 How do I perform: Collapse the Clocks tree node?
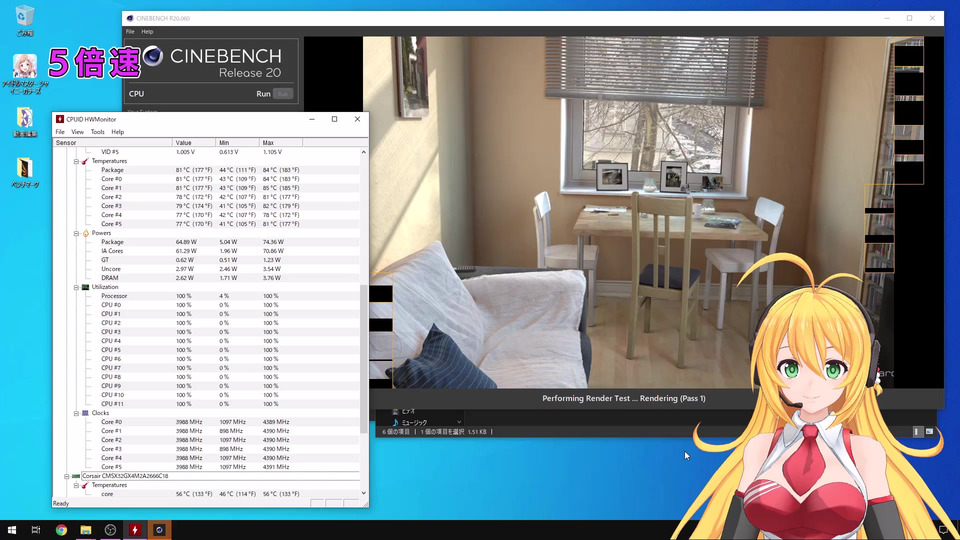(x=77, y=413)
